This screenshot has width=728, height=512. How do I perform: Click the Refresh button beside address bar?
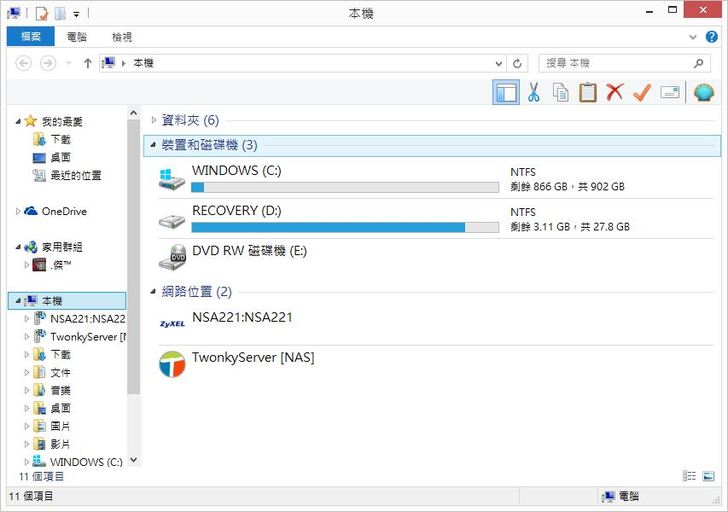517,63
